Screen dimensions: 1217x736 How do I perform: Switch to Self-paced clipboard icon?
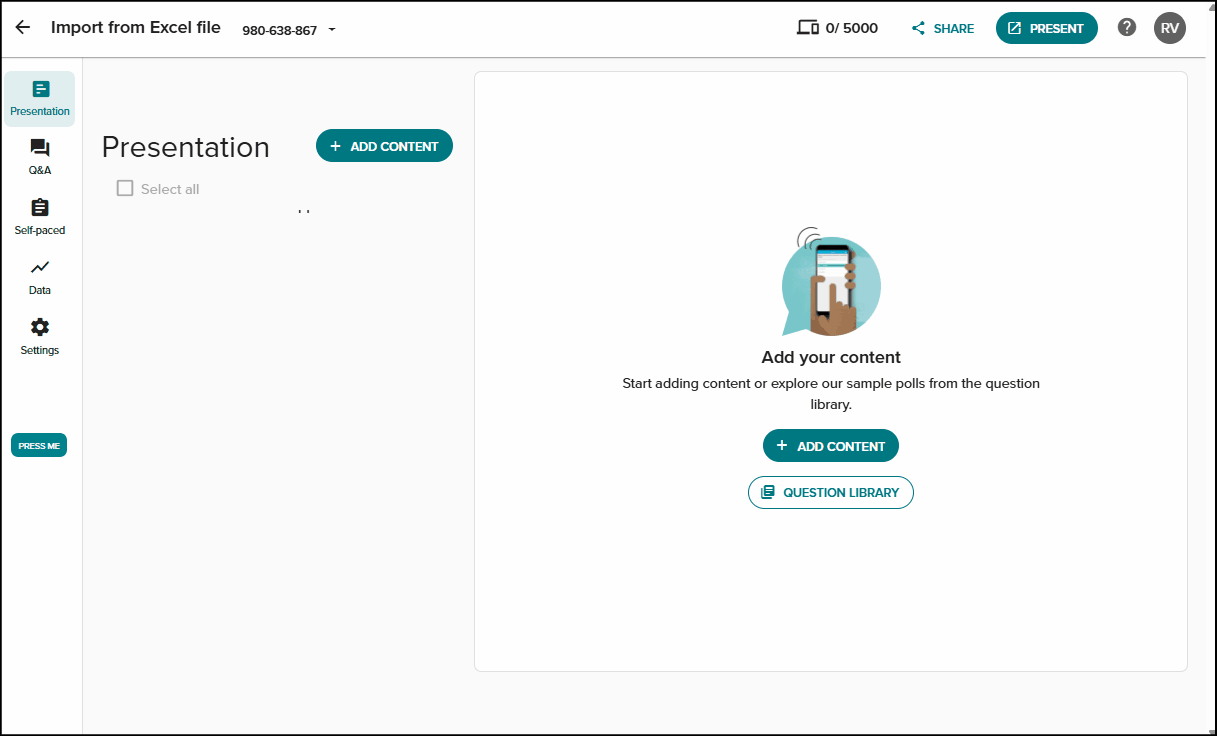click(40, 207)
